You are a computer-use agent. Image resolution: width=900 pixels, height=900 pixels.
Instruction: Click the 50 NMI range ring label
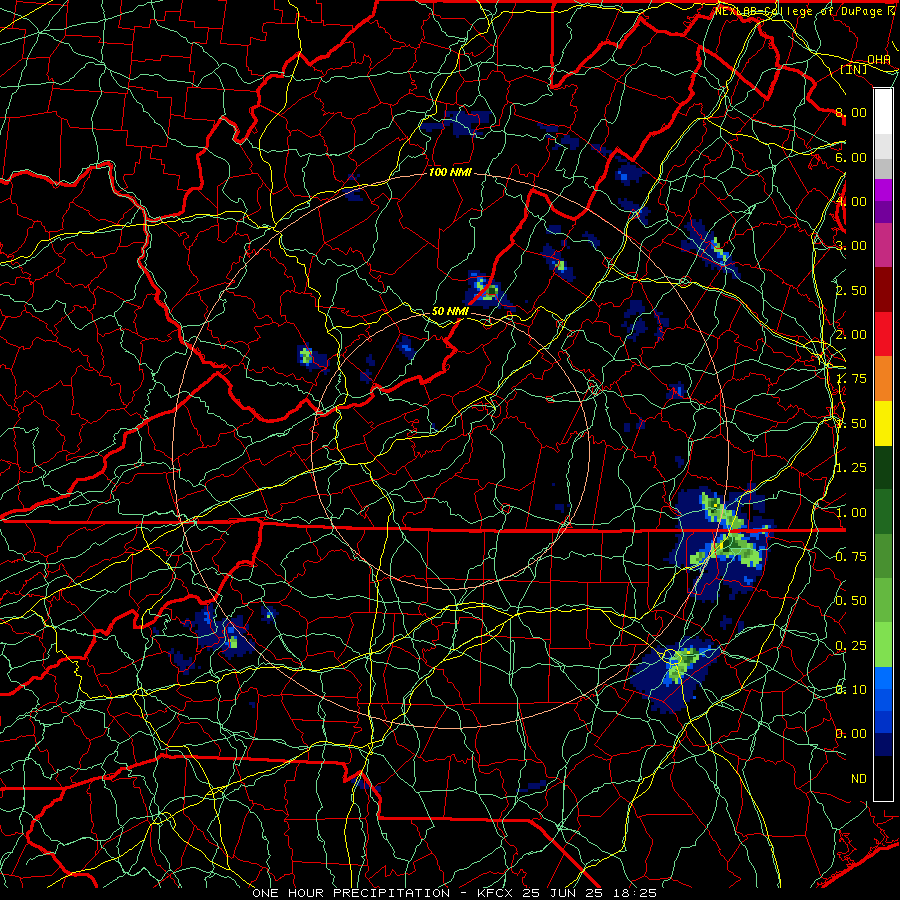pos(450,311)
